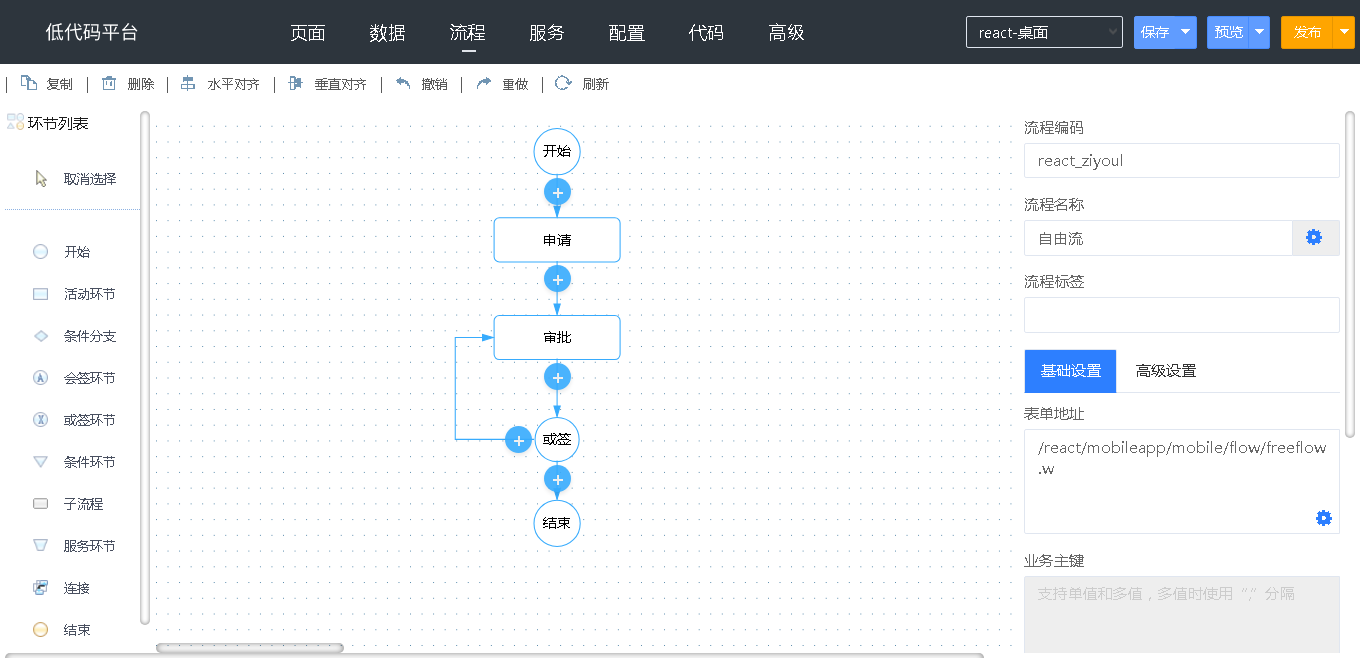Click the 刷新 refresh icon

(563, 83)
